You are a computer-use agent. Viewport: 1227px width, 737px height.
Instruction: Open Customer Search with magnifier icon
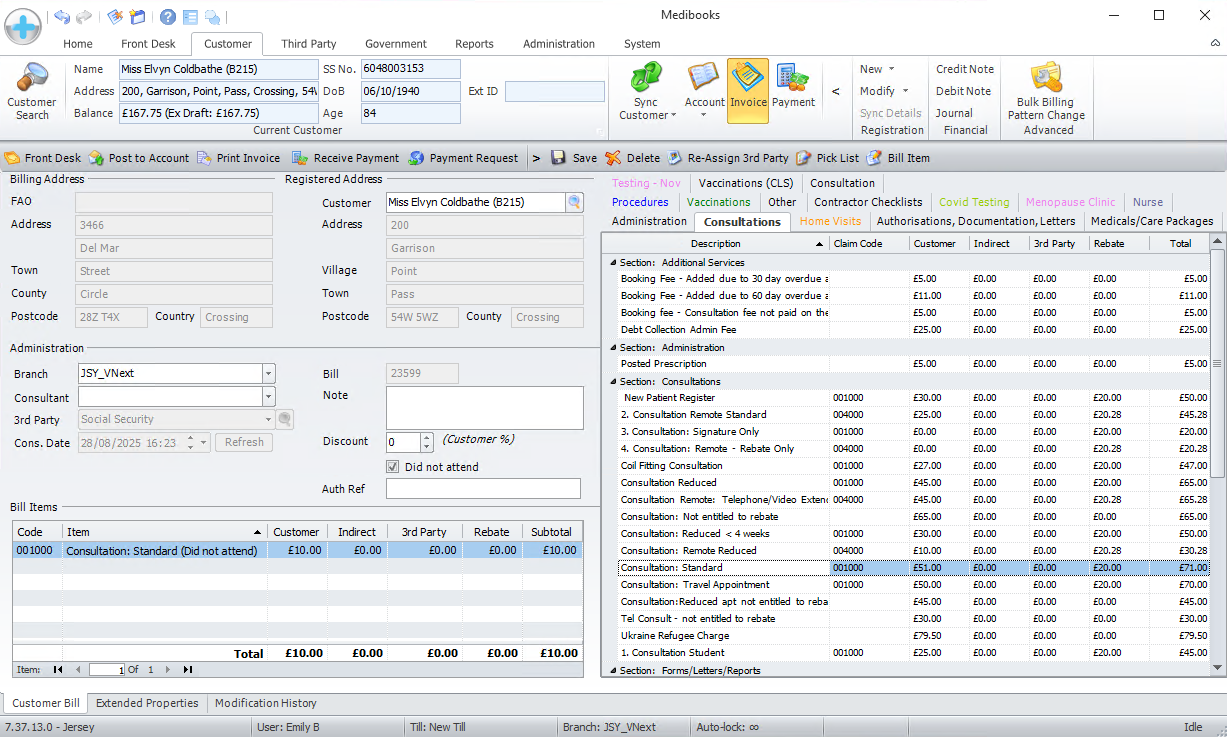coord(32,79)
